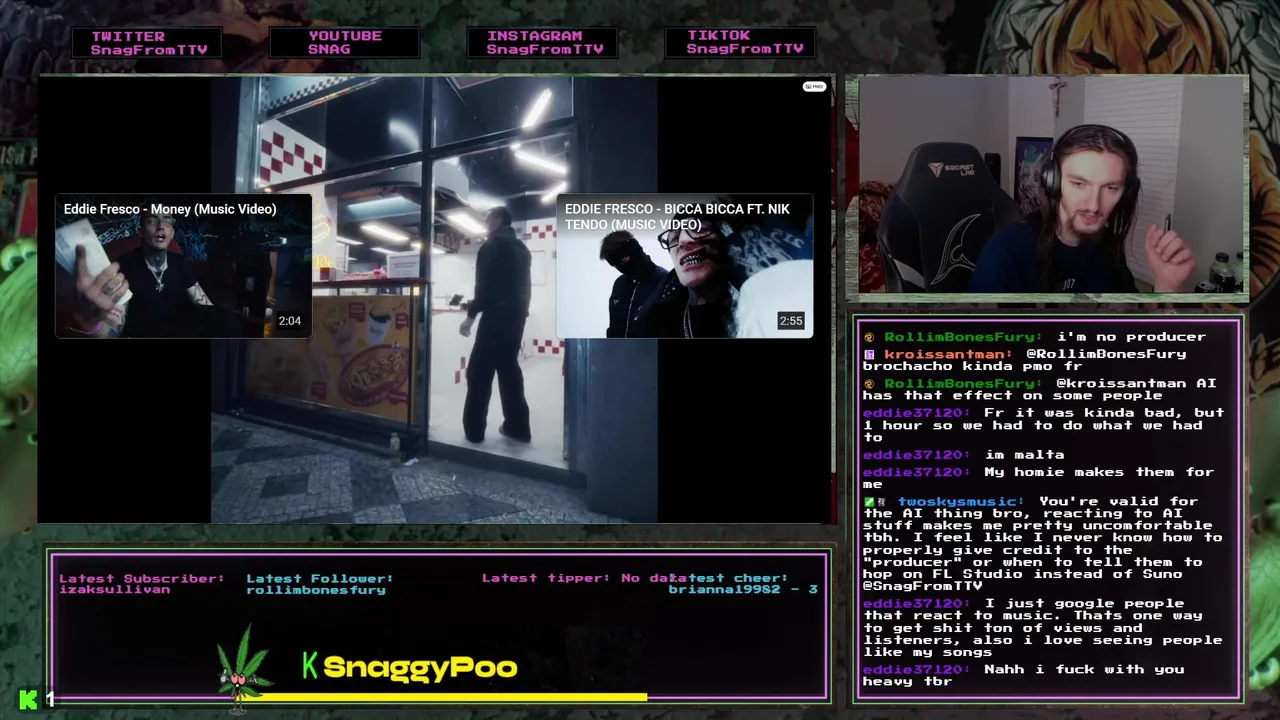Click the badge icon beside kroissantman

click(869, 354)
